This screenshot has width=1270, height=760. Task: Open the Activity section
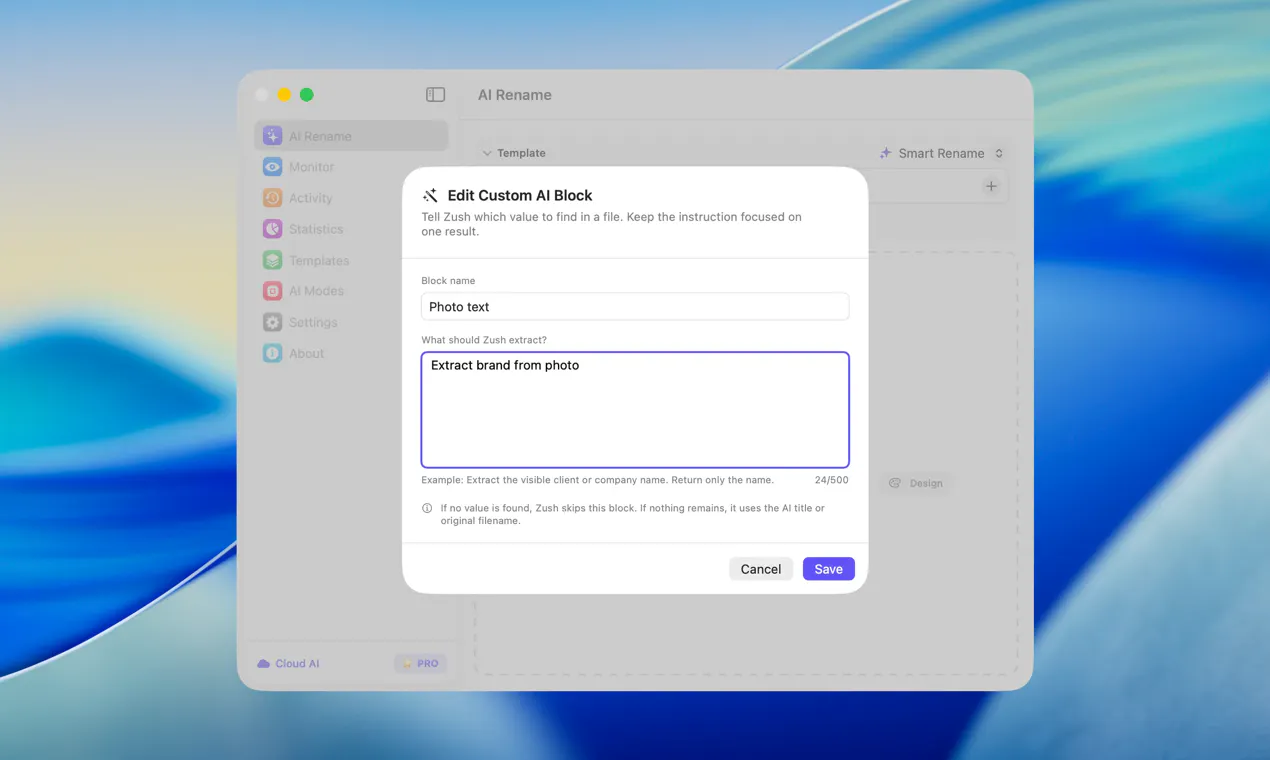point(310,198)
